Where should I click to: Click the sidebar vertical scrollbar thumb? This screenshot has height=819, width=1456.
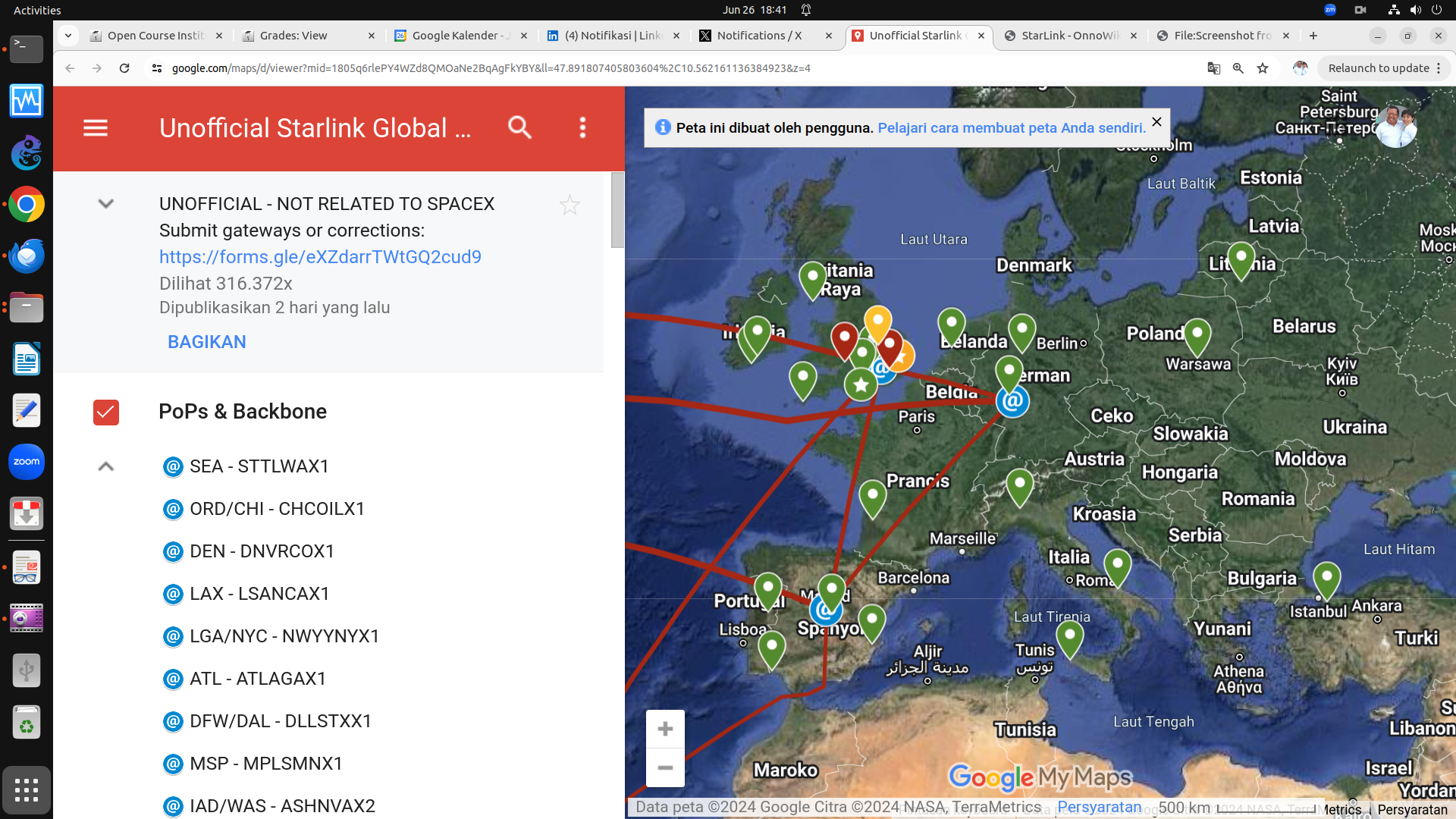click(x=617, y=210)
